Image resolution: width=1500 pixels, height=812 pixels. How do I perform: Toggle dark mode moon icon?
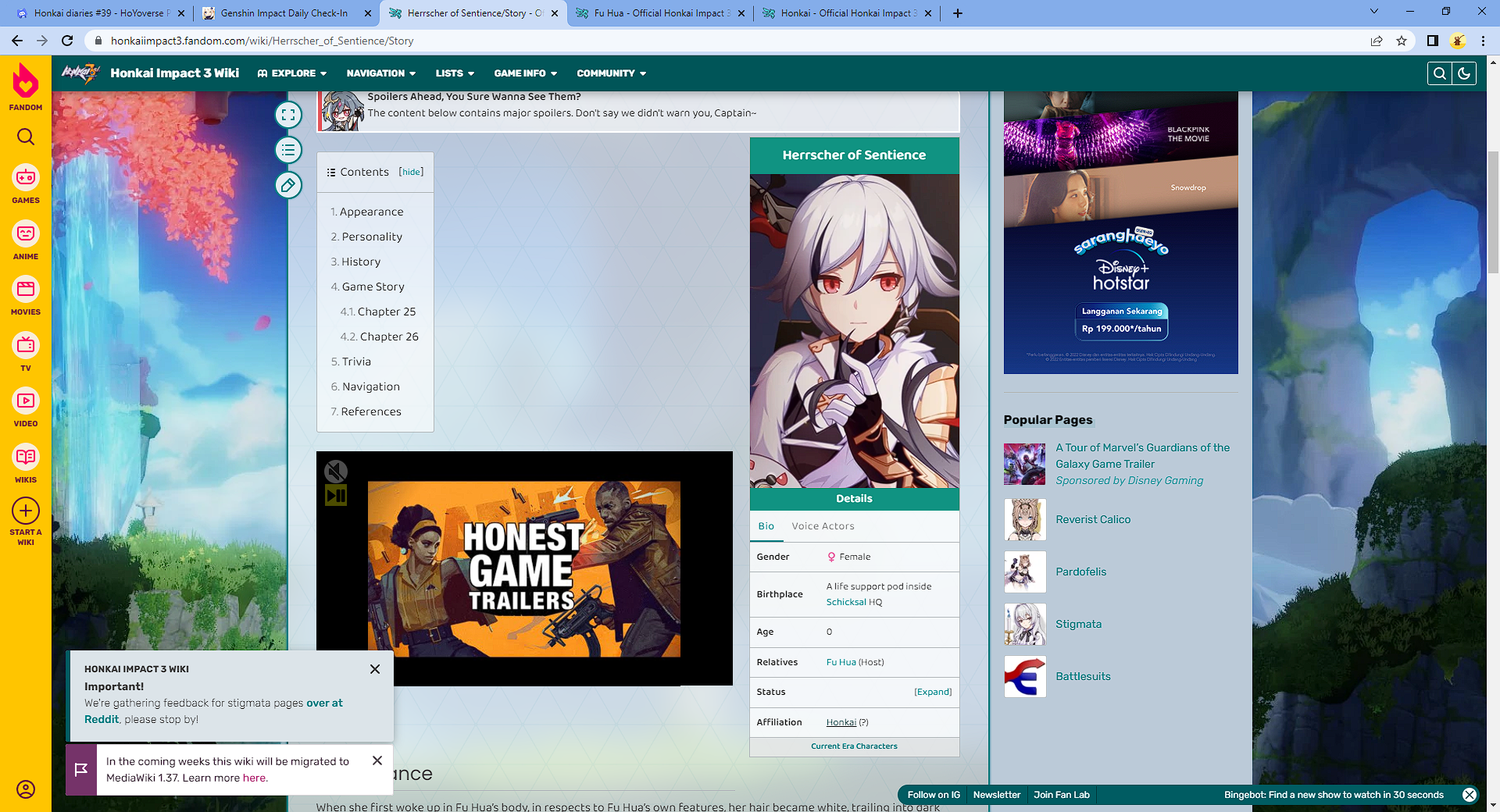(1464, 73)
